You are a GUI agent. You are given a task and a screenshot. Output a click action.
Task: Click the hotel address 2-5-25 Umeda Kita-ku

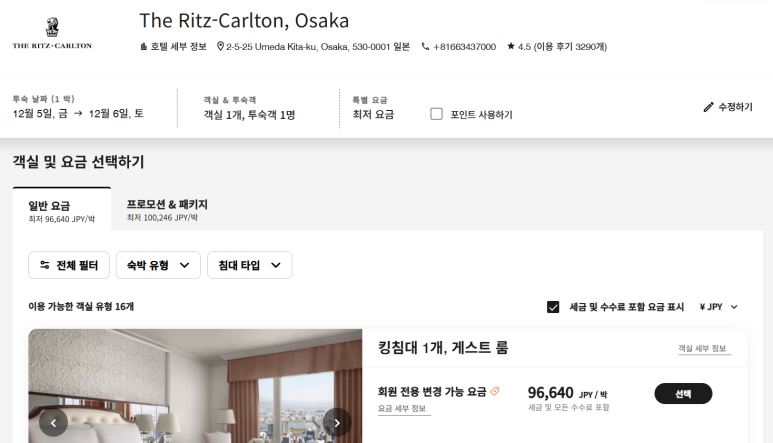coord(318,47)
